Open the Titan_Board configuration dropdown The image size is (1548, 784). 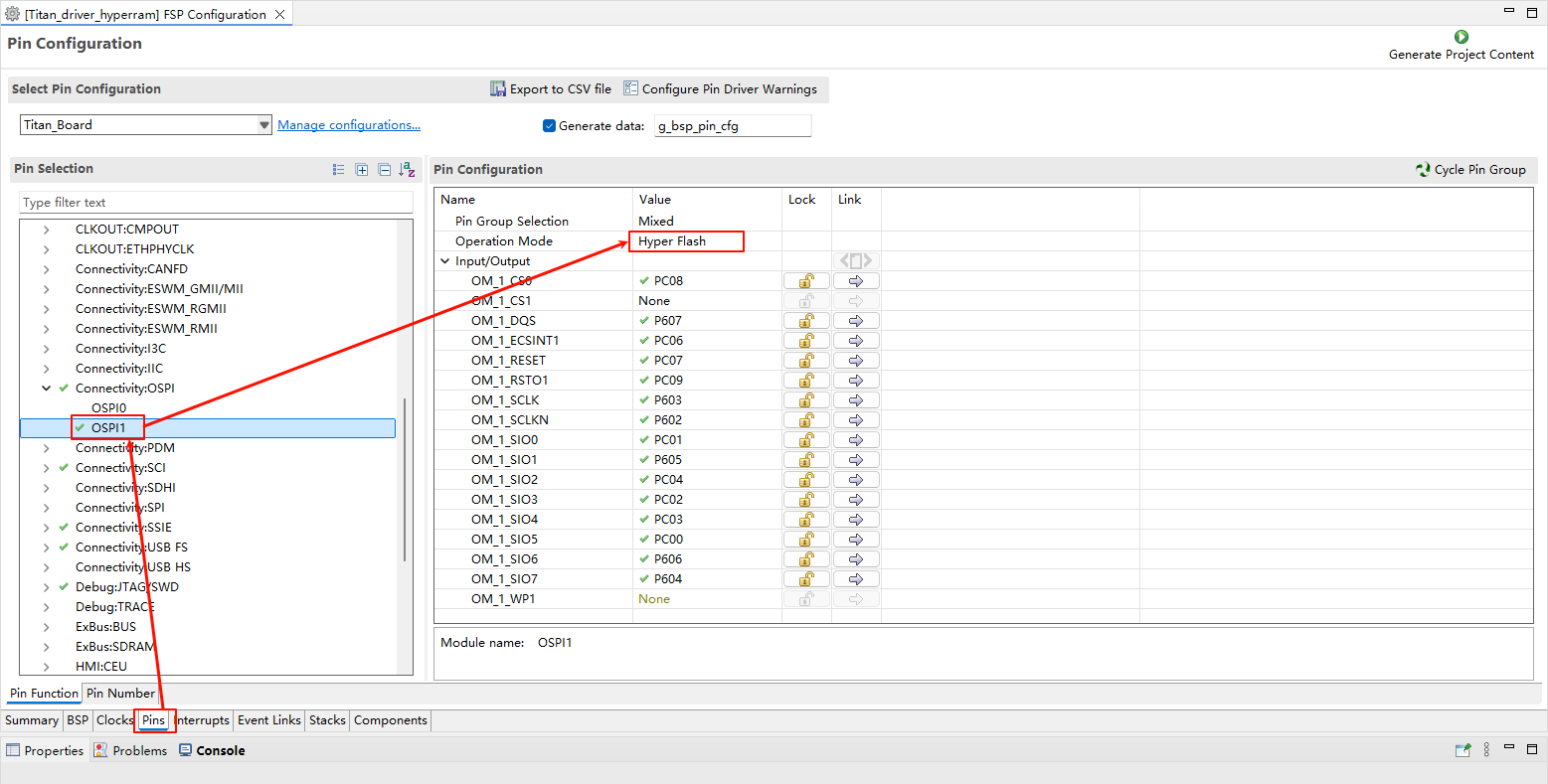coord(263,125)
